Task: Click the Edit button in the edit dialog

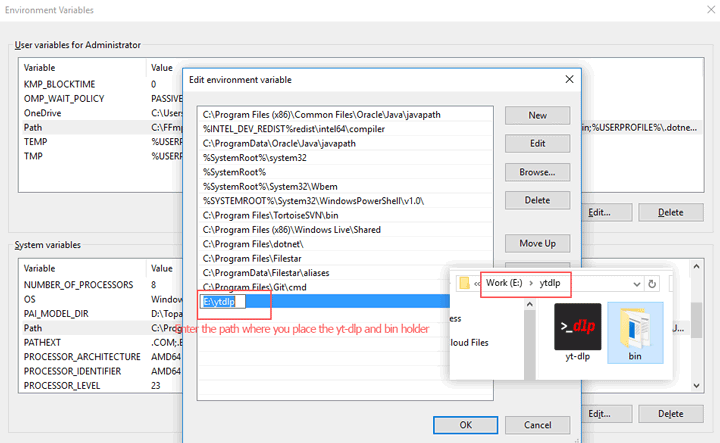Action: [x=537, y=144]
